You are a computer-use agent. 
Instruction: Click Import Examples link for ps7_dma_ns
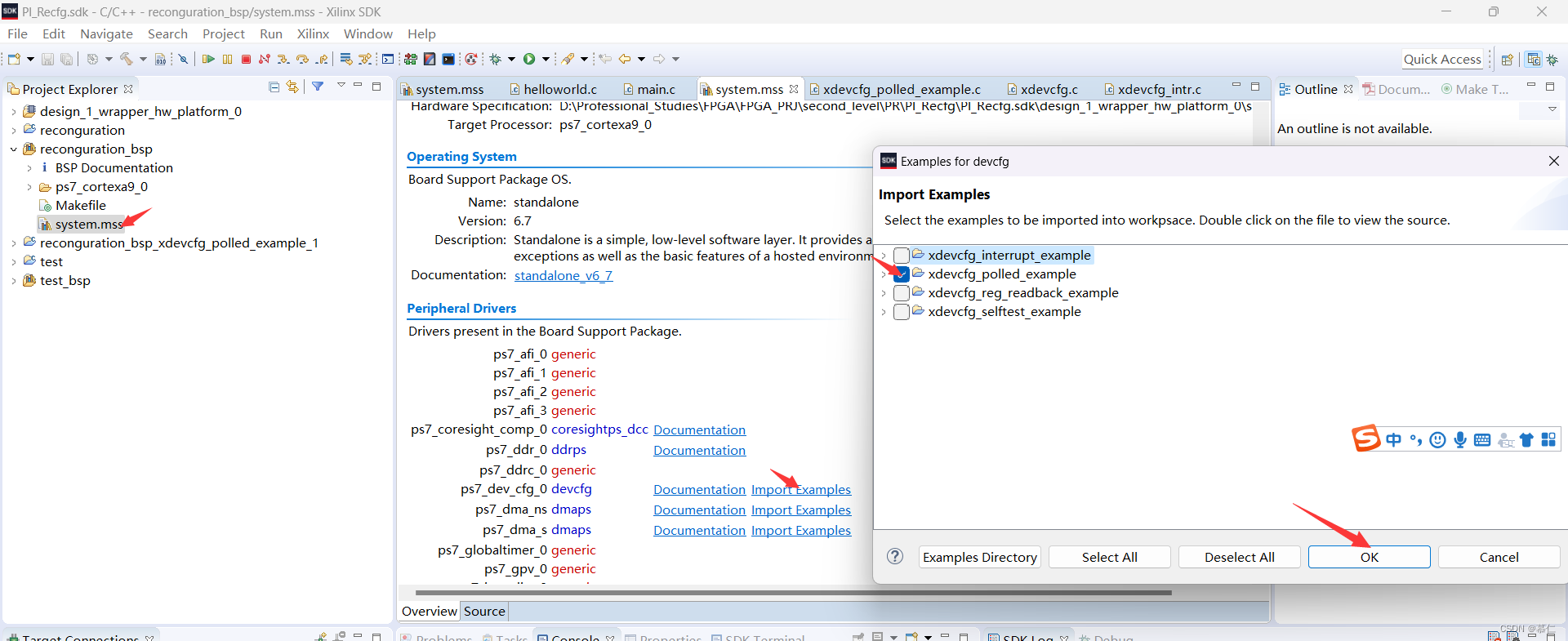point(801,510)
